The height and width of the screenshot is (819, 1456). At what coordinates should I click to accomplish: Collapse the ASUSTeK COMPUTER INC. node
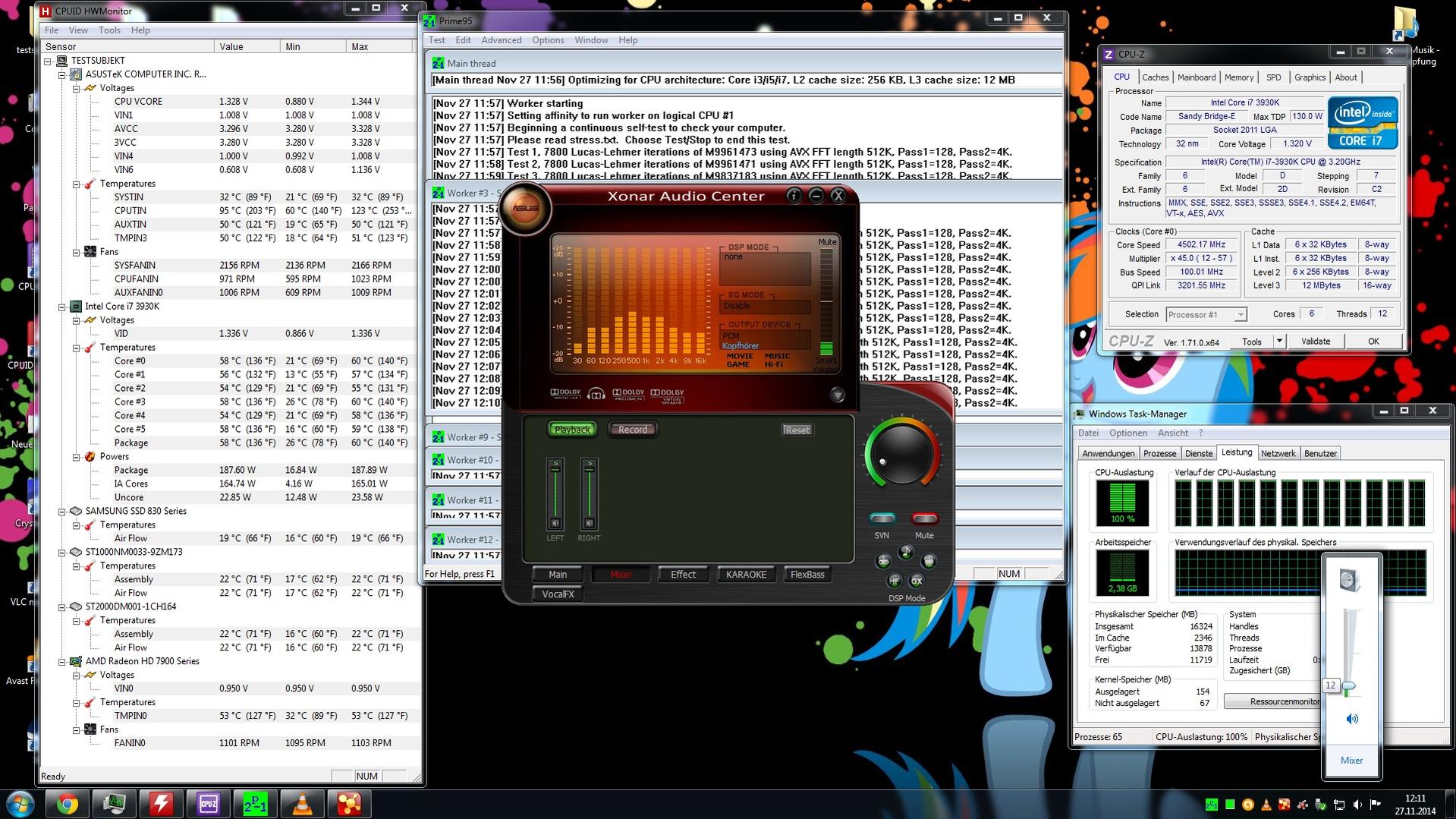(62, 74)
